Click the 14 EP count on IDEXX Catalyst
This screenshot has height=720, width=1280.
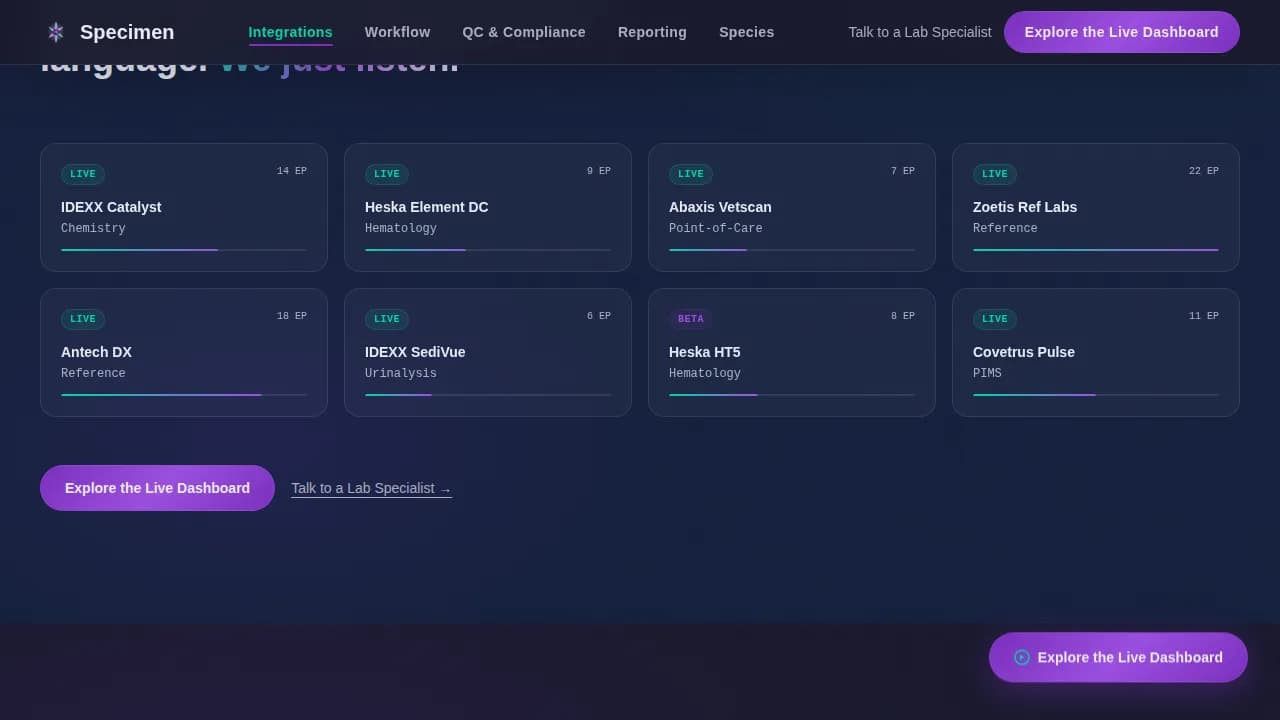point(292,171)
